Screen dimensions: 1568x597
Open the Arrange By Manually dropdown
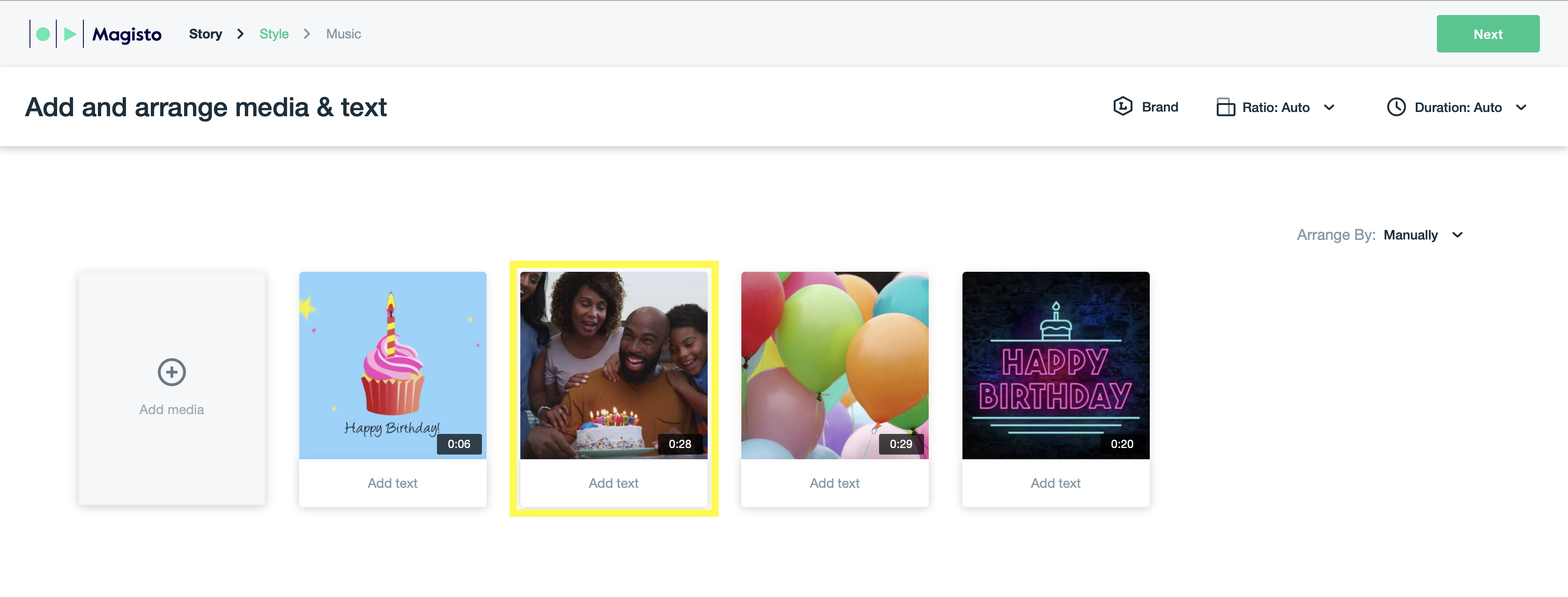[1422, 235]
